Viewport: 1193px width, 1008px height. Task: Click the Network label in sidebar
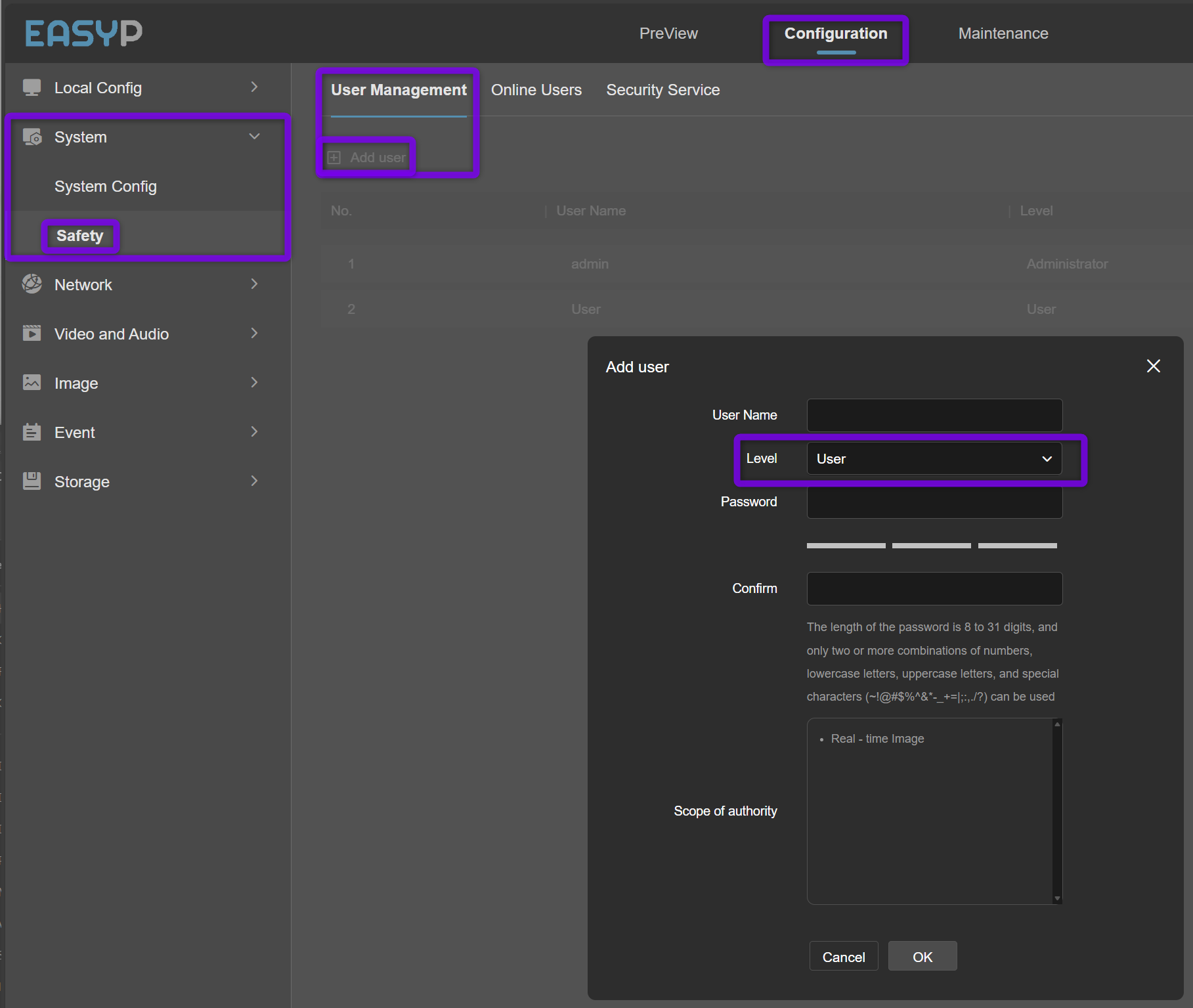[83, 285]
